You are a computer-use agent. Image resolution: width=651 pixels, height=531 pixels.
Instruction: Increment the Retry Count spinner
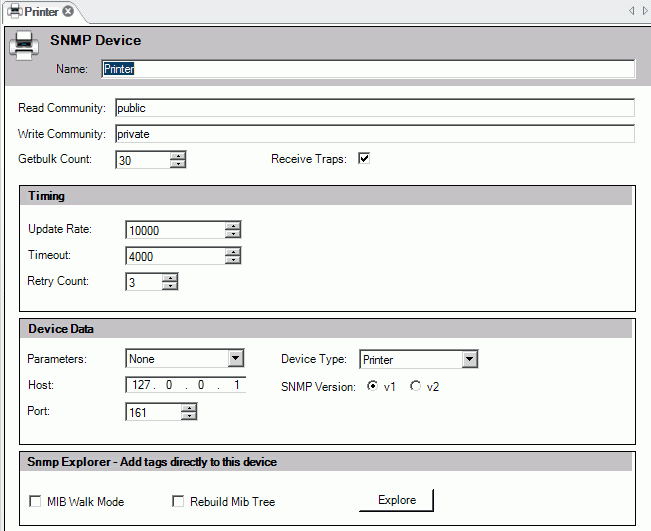click(x=170, y=278)
